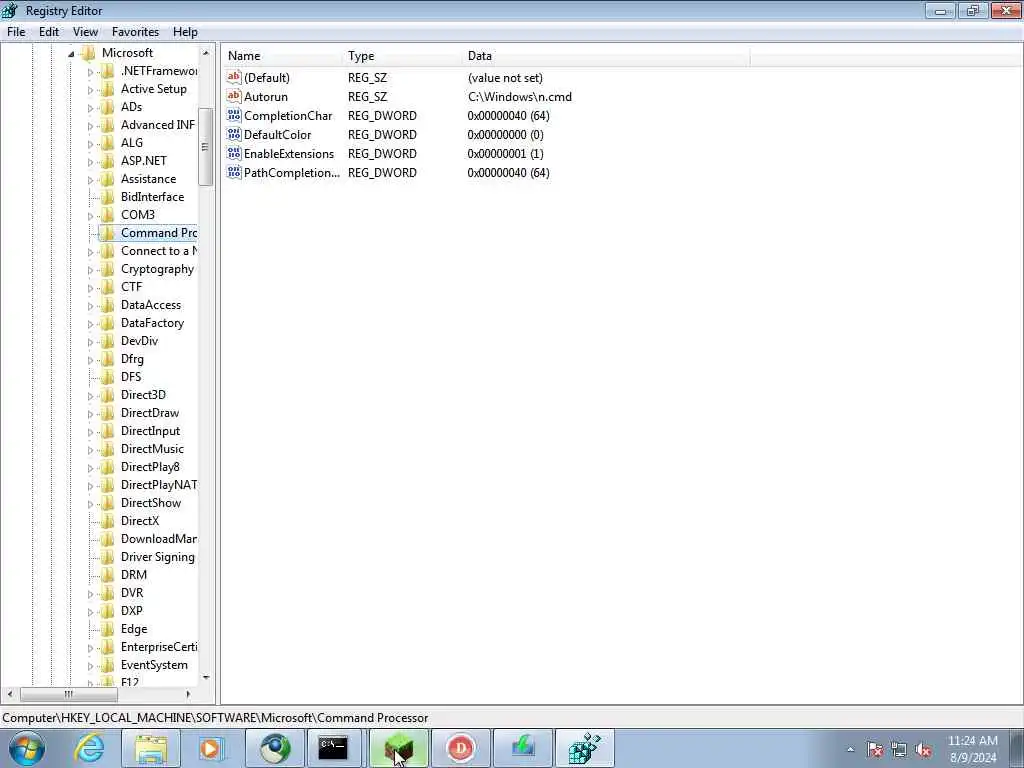Image resolution: width=1024 pixels, height=768 pixels.
Task: Show hidden tray icons arrow
Action: click(850, 750)
